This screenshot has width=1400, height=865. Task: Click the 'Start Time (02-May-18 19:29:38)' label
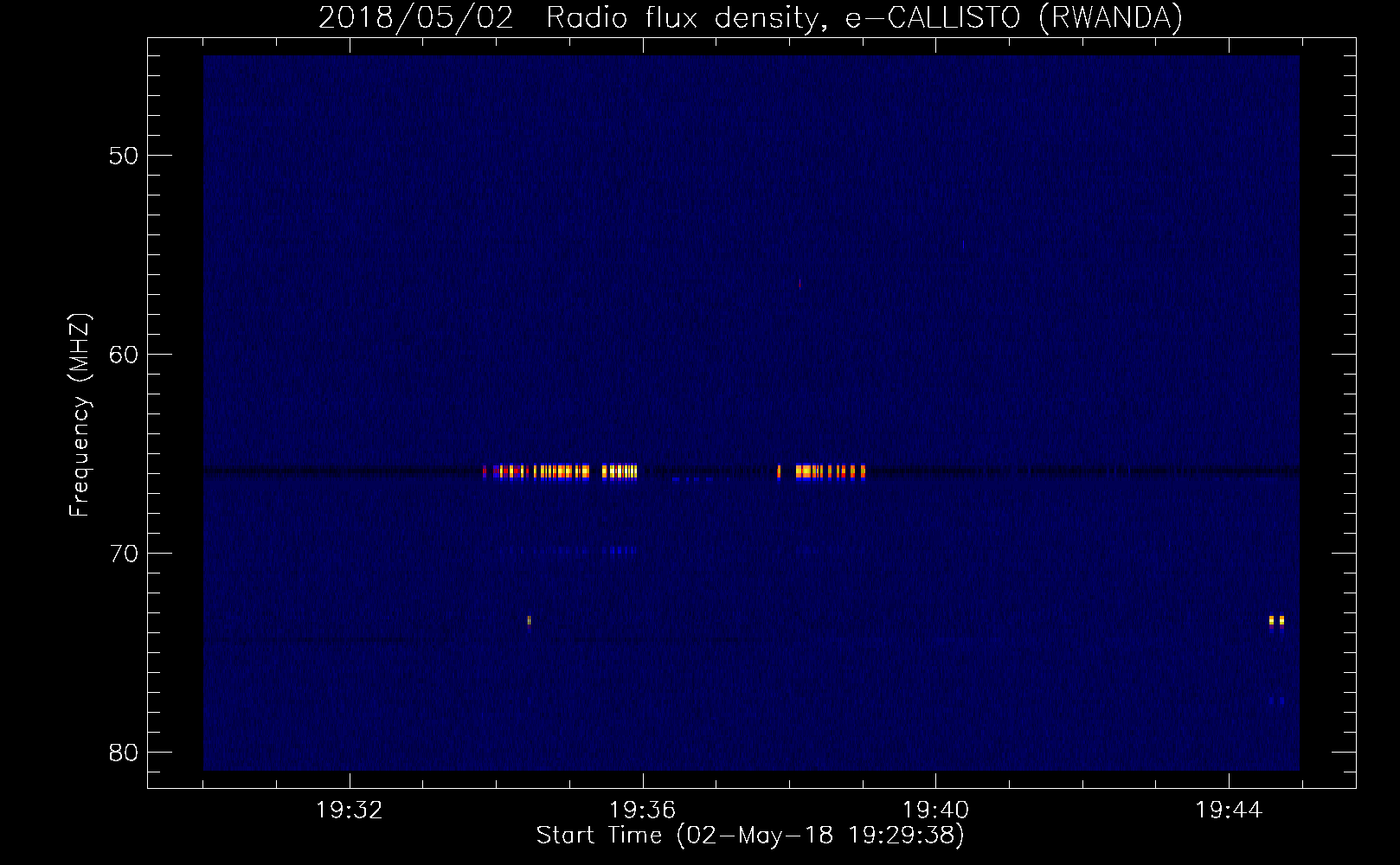tap(750, 836)
